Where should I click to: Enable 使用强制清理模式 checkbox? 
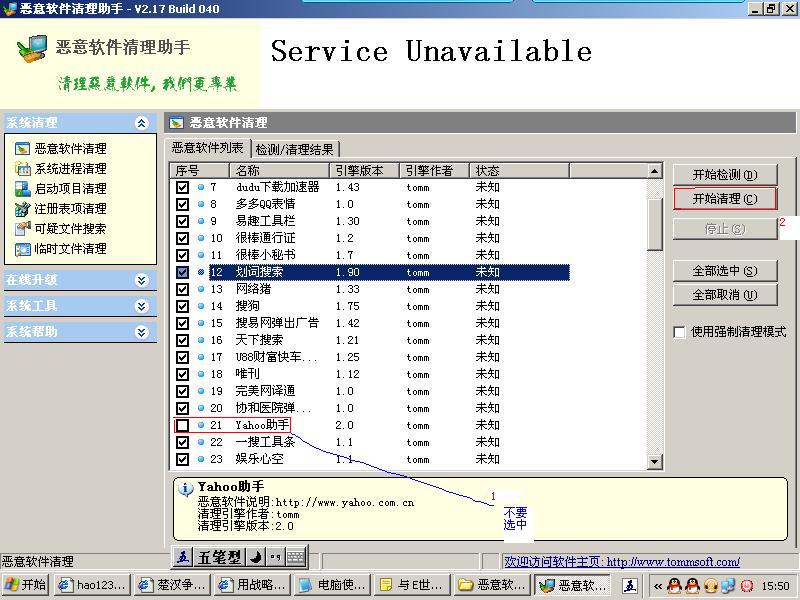[680, 332]
